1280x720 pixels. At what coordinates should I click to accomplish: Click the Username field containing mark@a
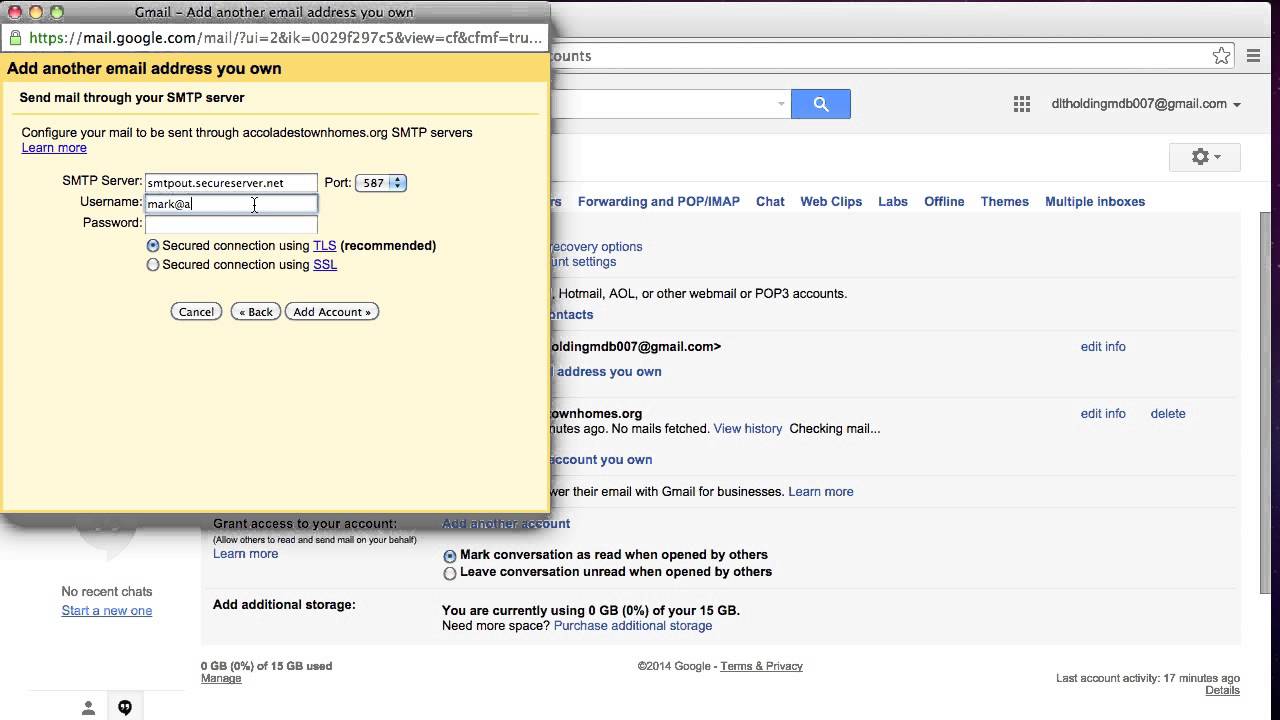[231, 203]
